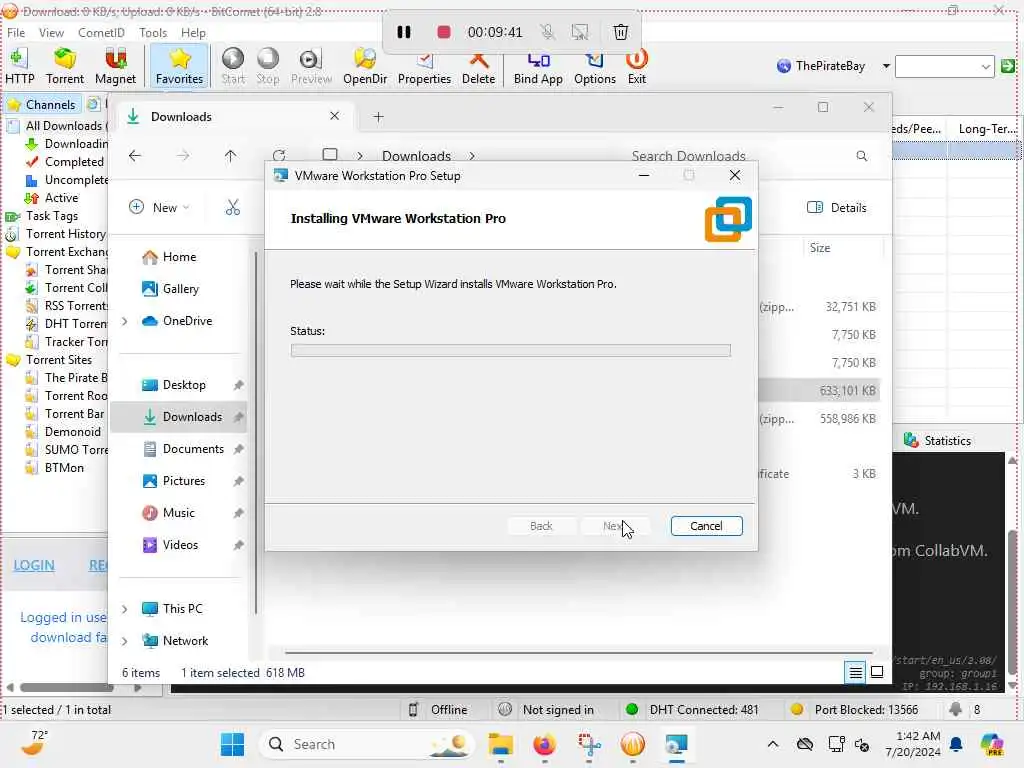Open Videos in the navigation pane
The height and width of the screenshot is (768, 1024).
click(x=180, y=545)
